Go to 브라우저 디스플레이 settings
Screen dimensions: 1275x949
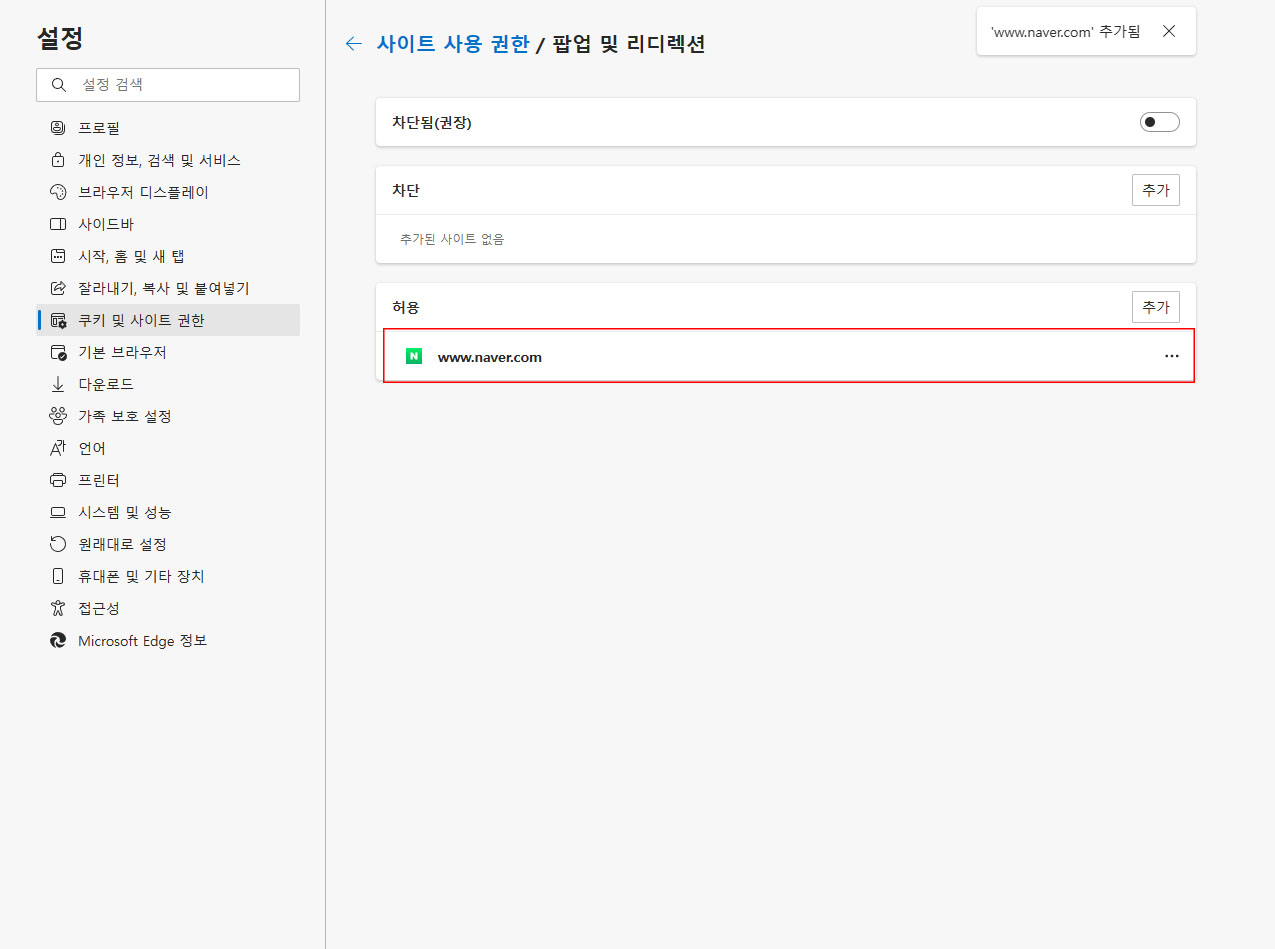[168, 192]
